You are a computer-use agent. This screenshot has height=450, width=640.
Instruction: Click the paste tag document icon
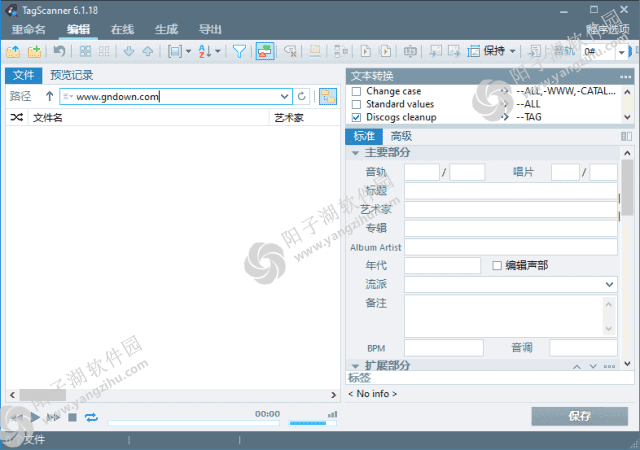point(385,51)
